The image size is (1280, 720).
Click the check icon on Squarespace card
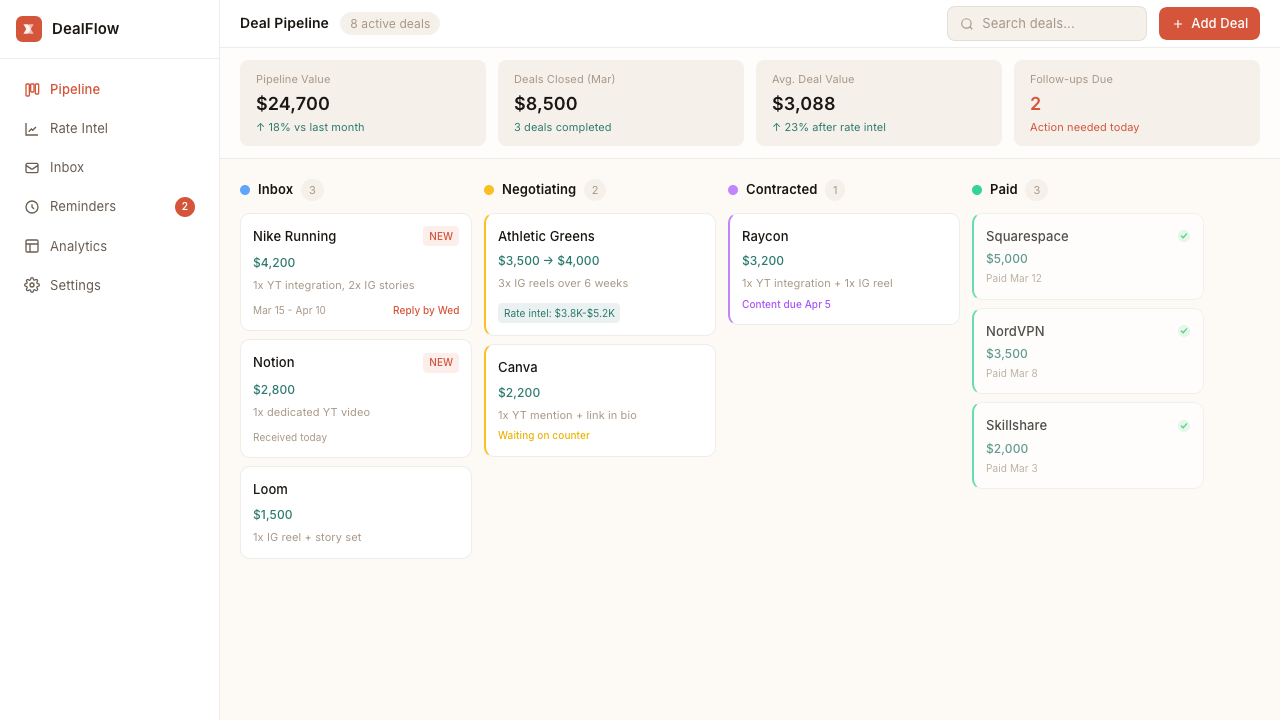(x=1184, y=236)
